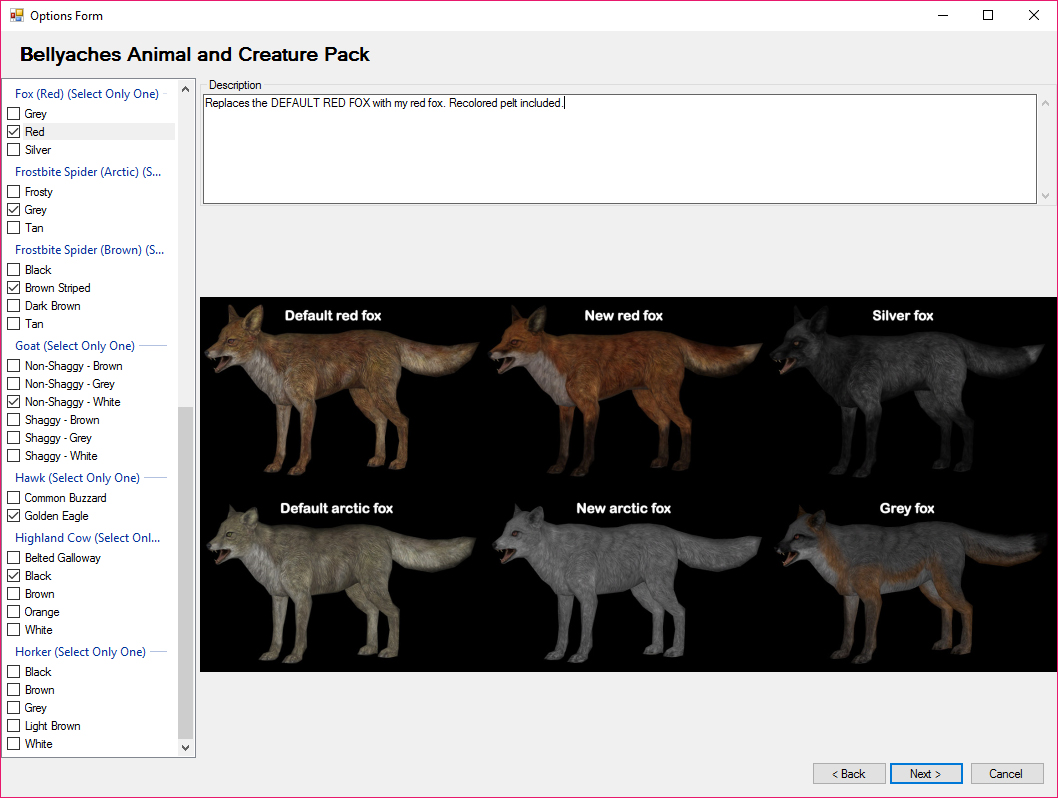Toggle Non-Shaggy - White goat
The height and width of the screenshot is (798, 1058).
13,401
